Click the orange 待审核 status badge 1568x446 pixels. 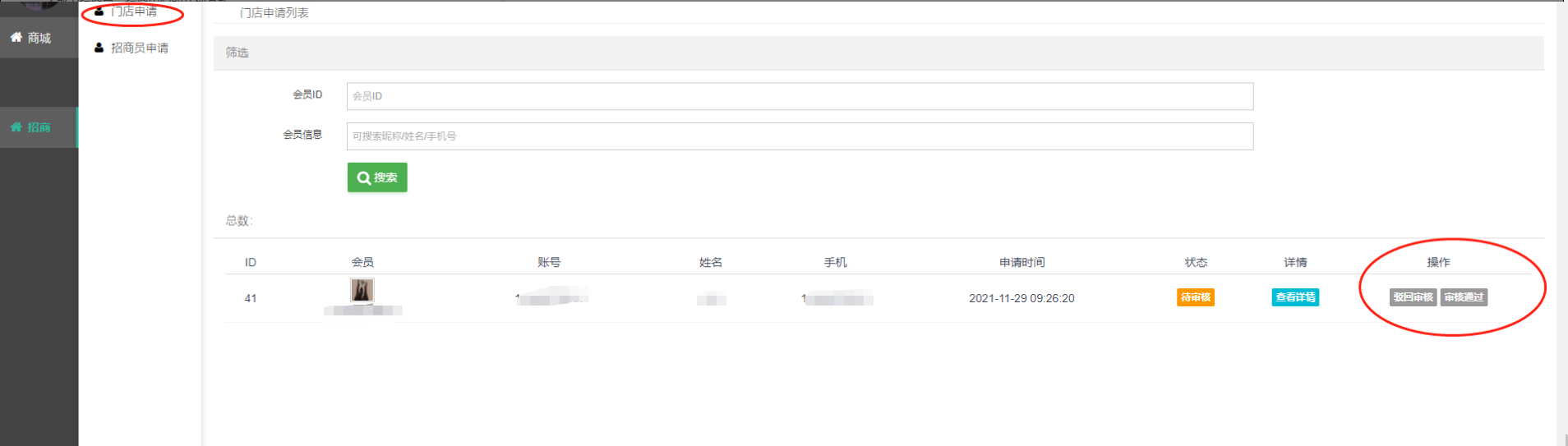[x=1195, y=297]
